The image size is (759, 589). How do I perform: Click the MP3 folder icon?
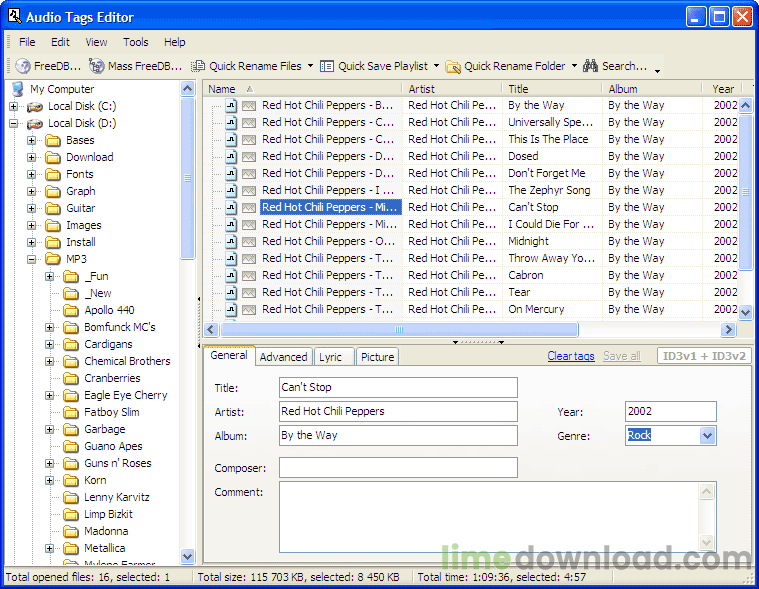pos(52,259)
